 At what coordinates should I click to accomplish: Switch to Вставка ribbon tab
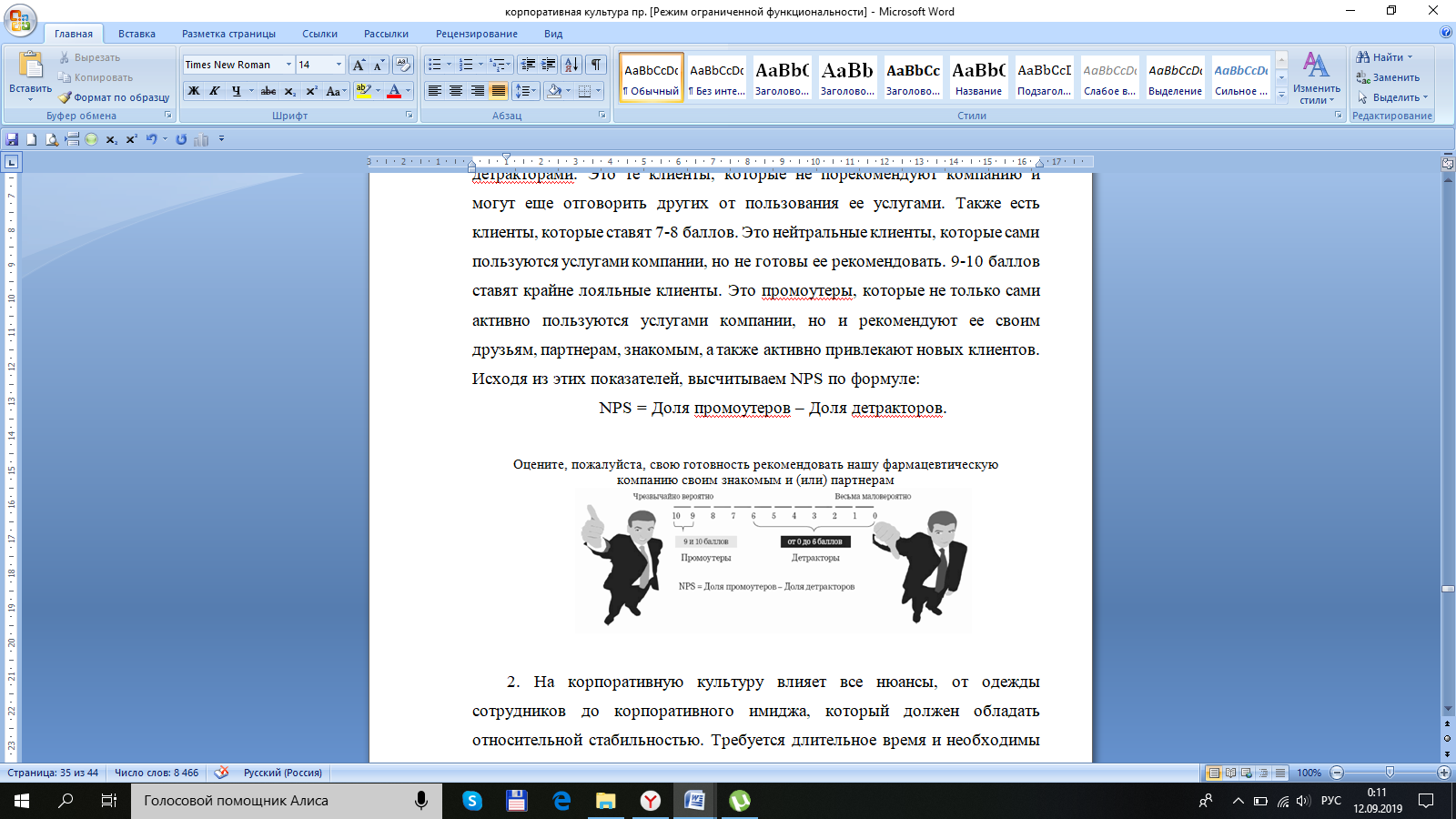tap(136, 34)
